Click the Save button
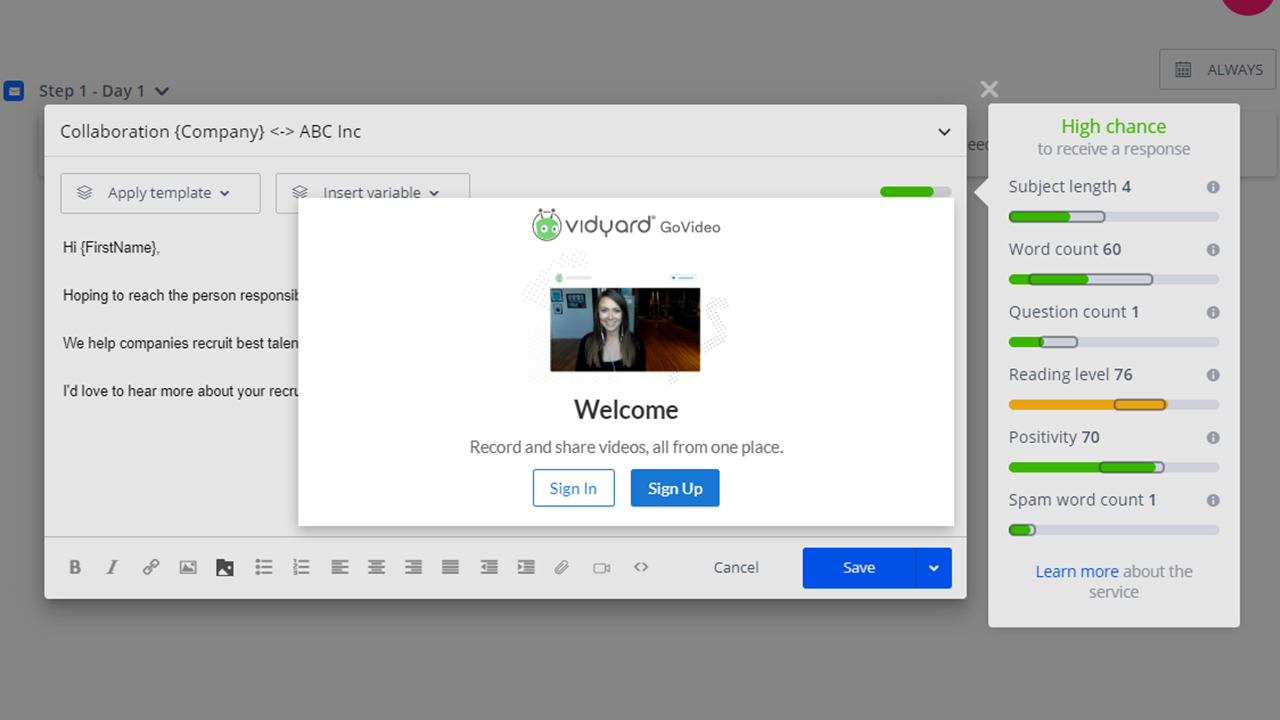1280x720 pixels. pos(859,568)
